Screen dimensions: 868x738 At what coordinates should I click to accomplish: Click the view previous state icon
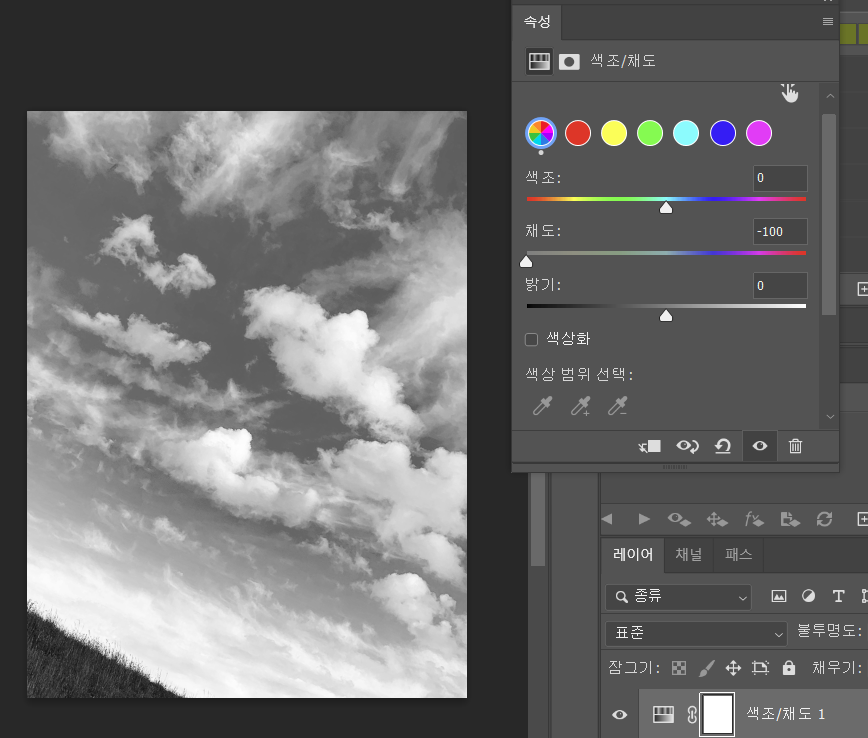pos(686,446)
